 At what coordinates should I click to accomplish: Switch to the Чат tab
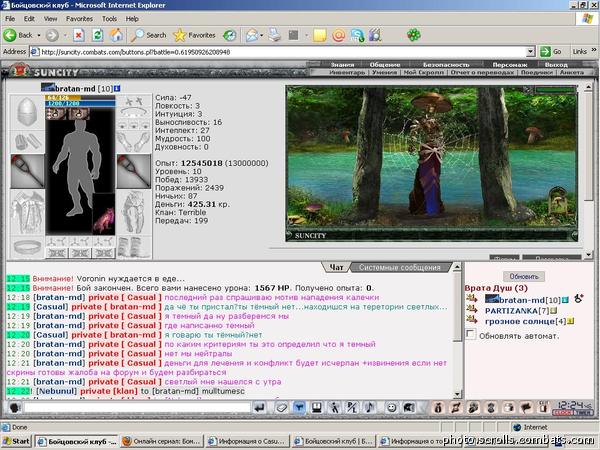(x=336, y=267)
